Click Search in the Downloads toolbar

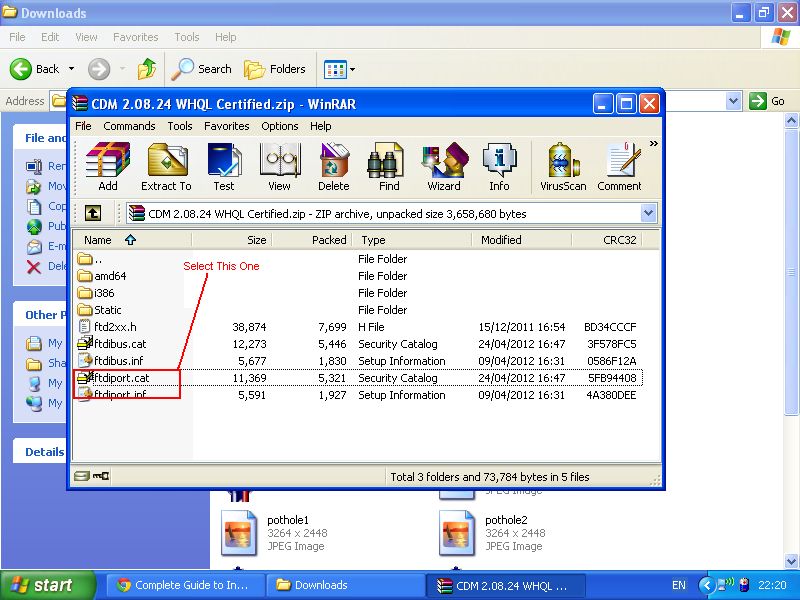tap(202, 69)
